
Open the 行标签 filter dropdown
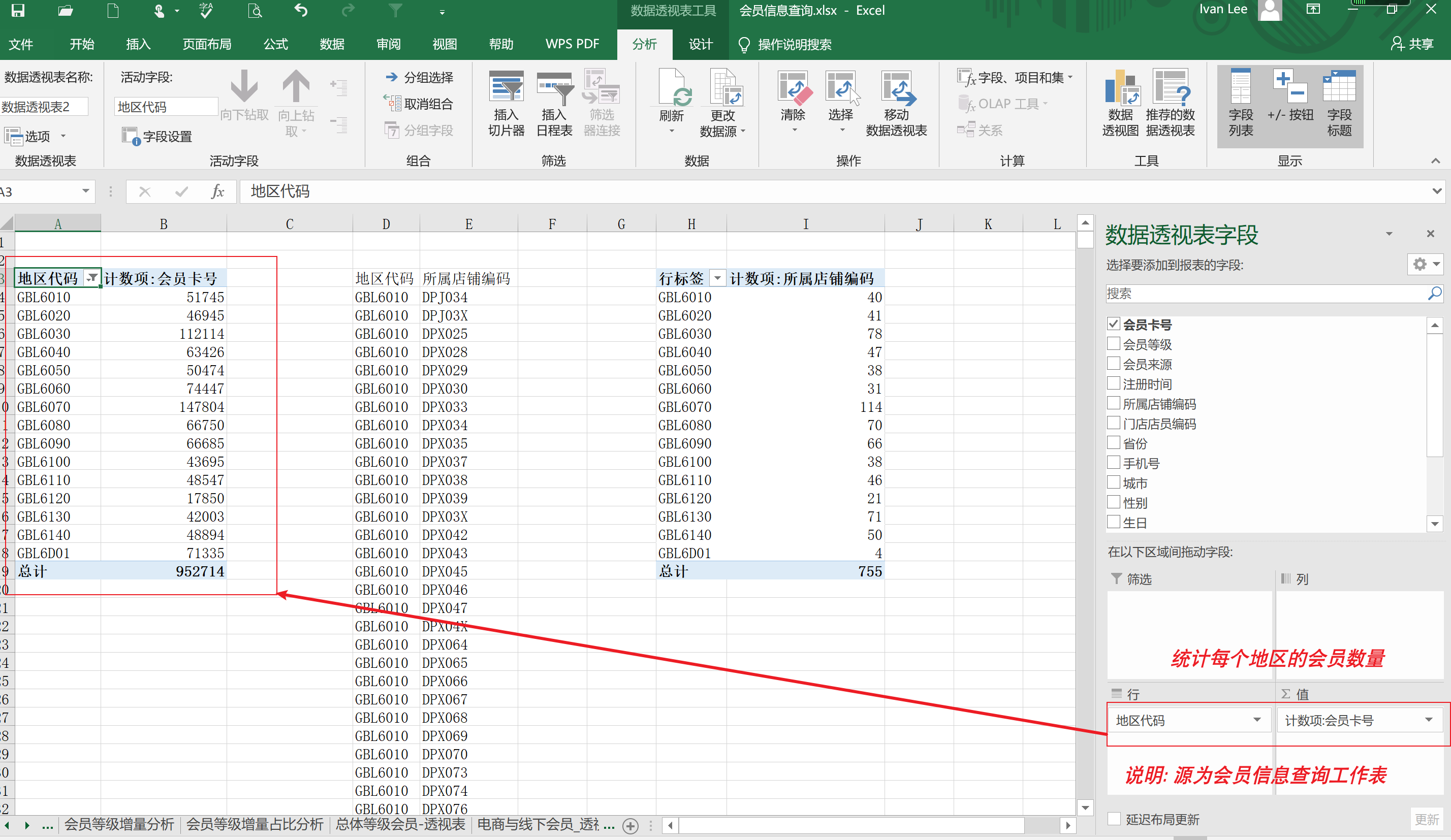[x=717, y=279]
